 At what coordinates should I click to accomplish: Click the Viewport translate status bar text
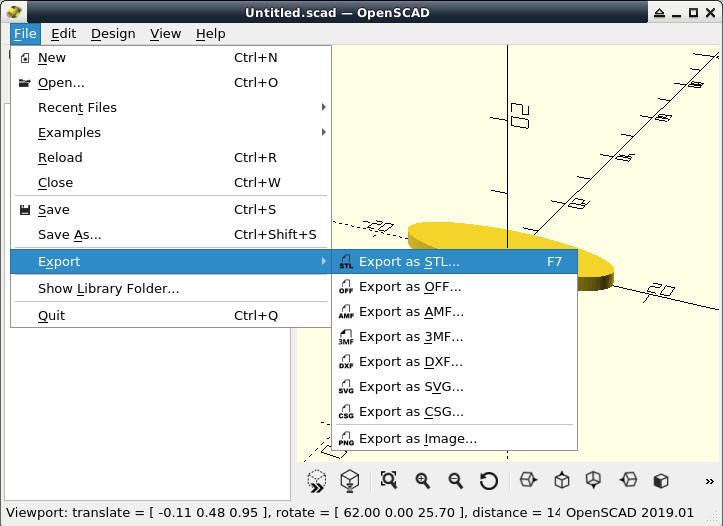[x=282, y=513]
